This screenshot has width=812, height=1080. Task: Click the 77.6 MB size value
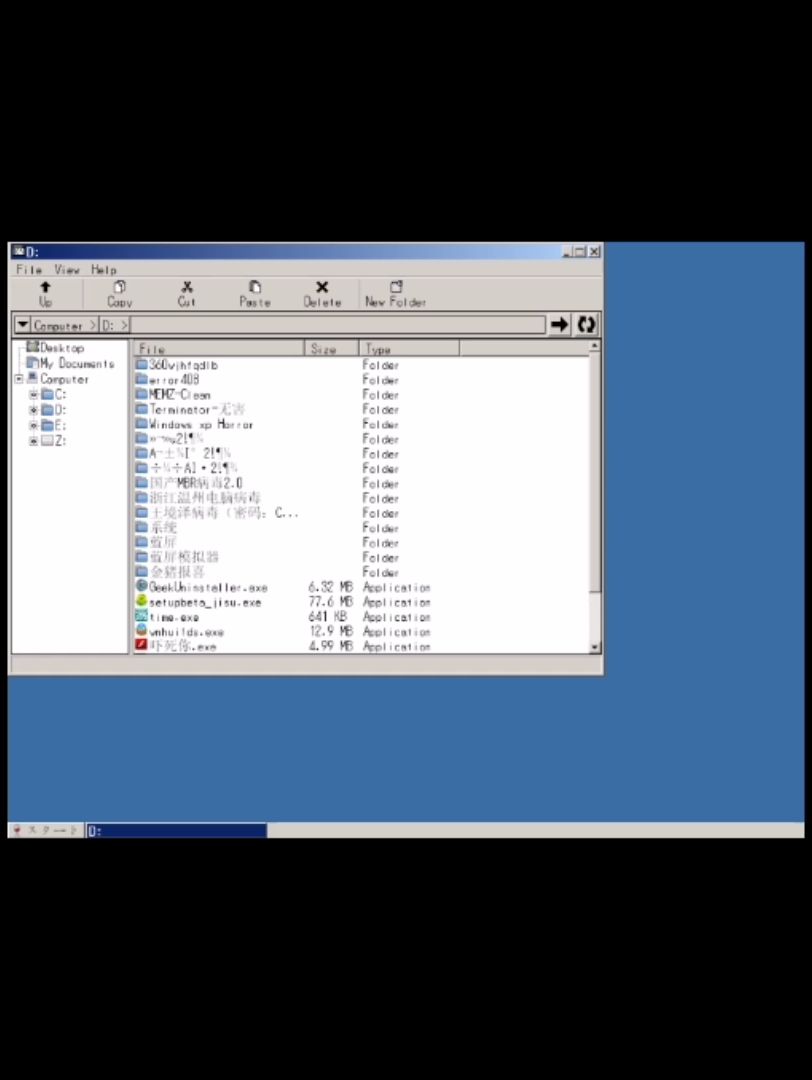[x=331, y=602]
